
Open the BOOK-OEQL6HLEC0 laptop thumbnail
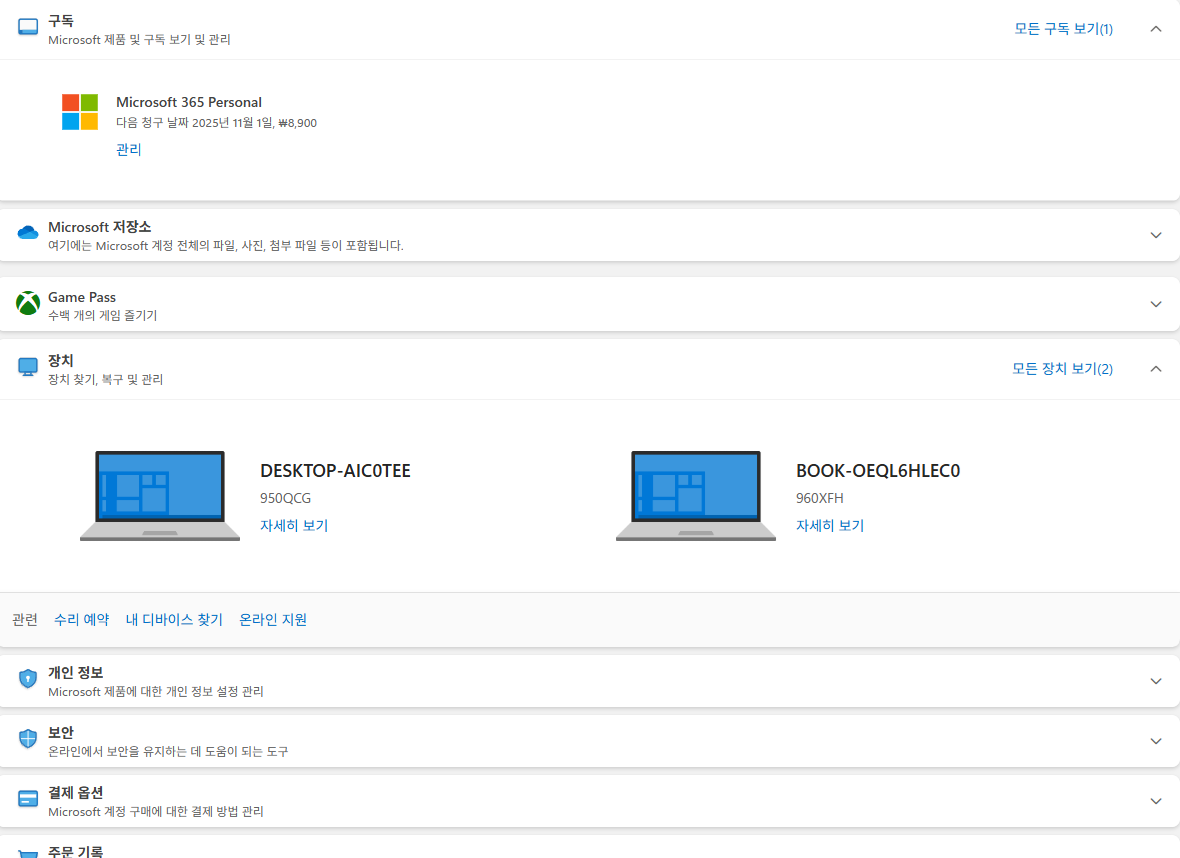pyautogui.click(x=696, y=496)
